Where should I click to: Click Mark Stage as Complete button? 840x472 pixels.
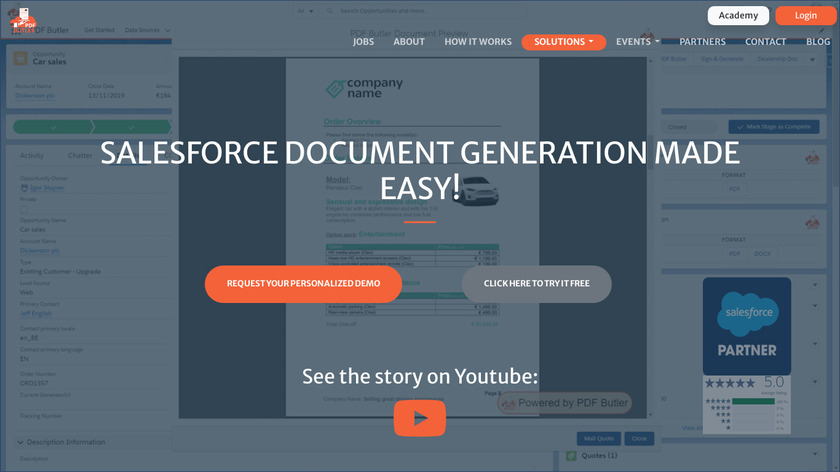click(x=774, y=127)
